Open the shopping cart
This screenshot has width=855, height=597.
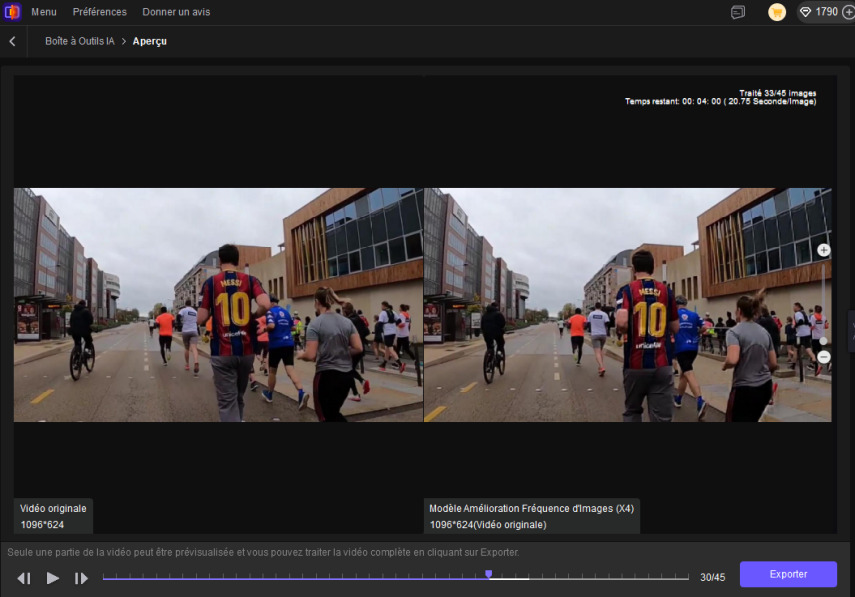tap(777, 12)
